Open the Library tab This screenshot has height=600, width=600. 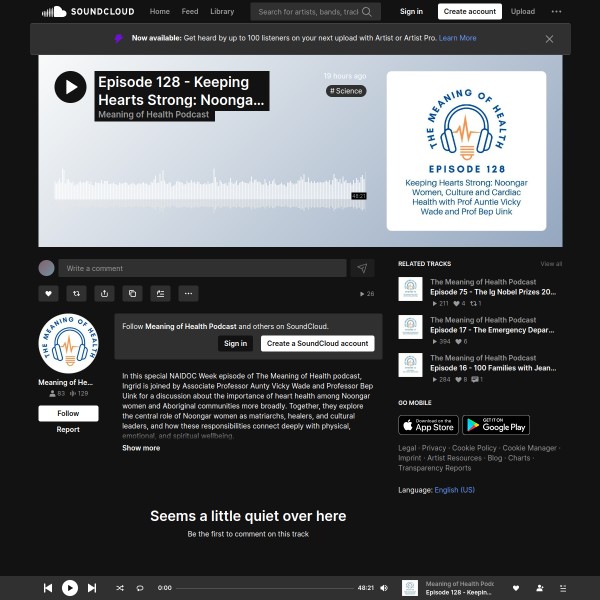[x=222, y=12]
